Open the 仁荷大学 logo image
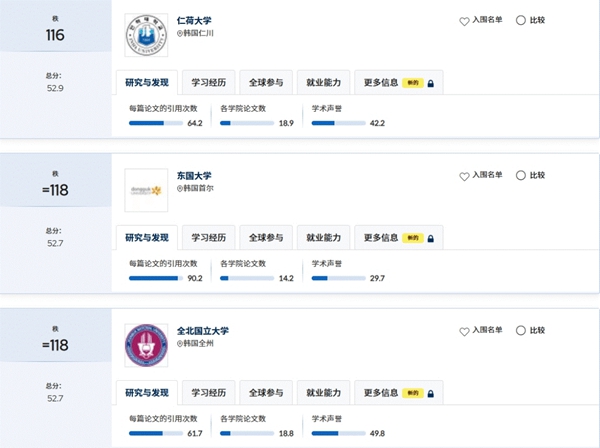Viewport: 600px width, 448px height. [x=146, y=35]
